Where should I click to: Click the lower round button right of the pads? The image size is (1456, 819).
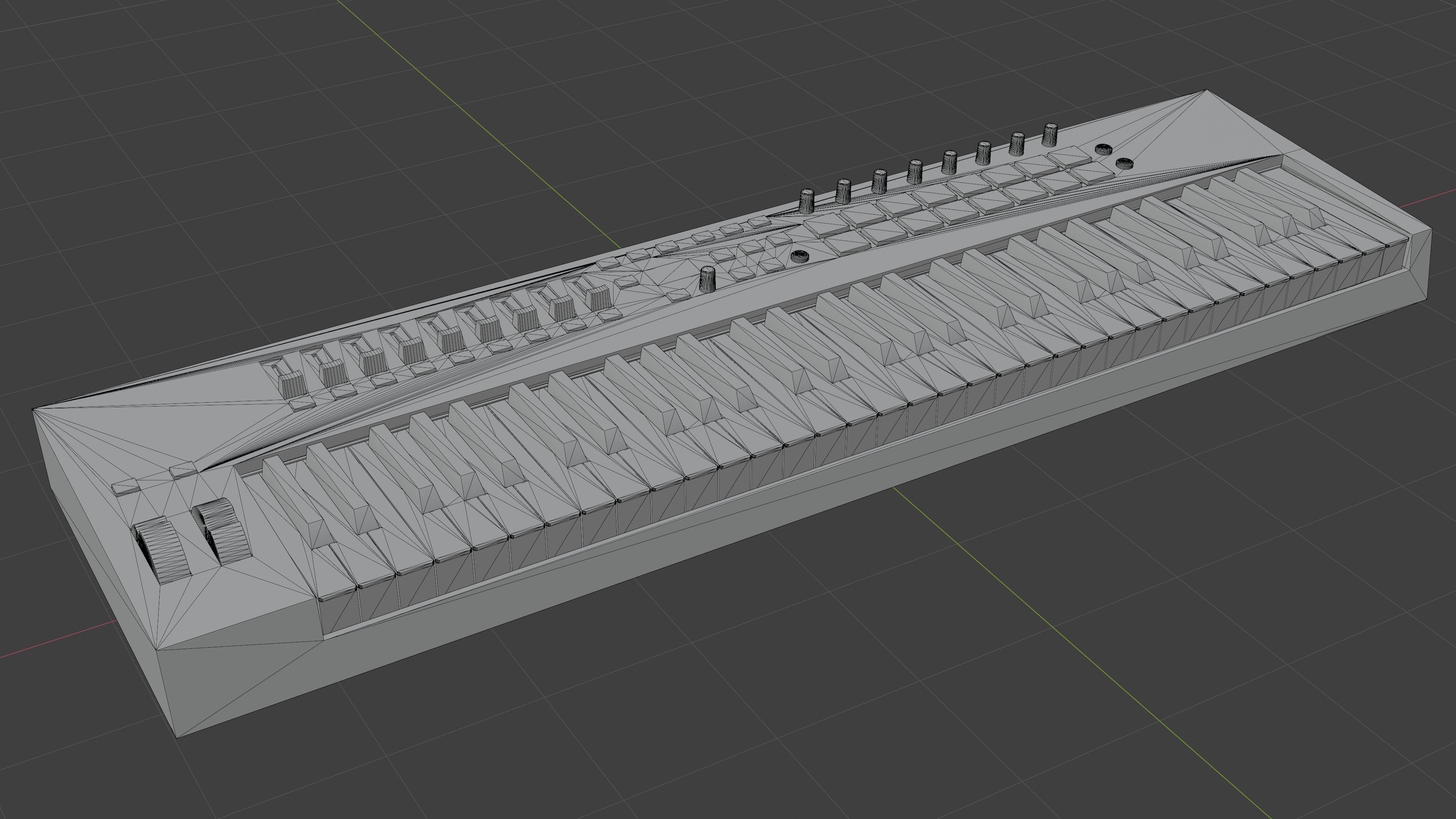coord(1125,164)
